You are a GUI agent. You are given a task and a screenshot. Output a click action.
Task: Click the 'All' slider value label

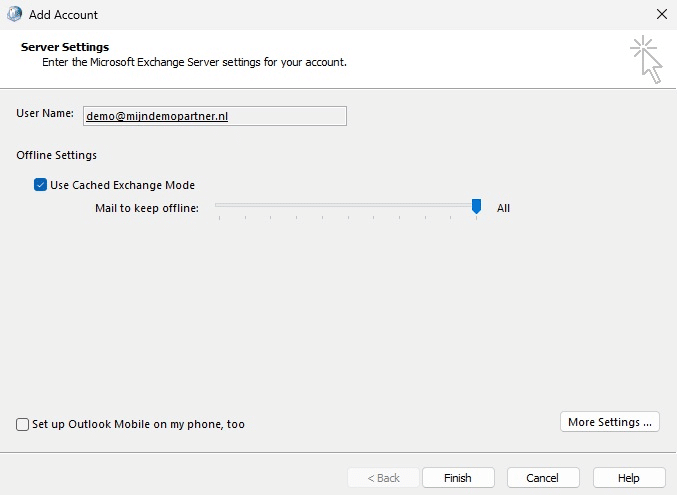point(503,208)
